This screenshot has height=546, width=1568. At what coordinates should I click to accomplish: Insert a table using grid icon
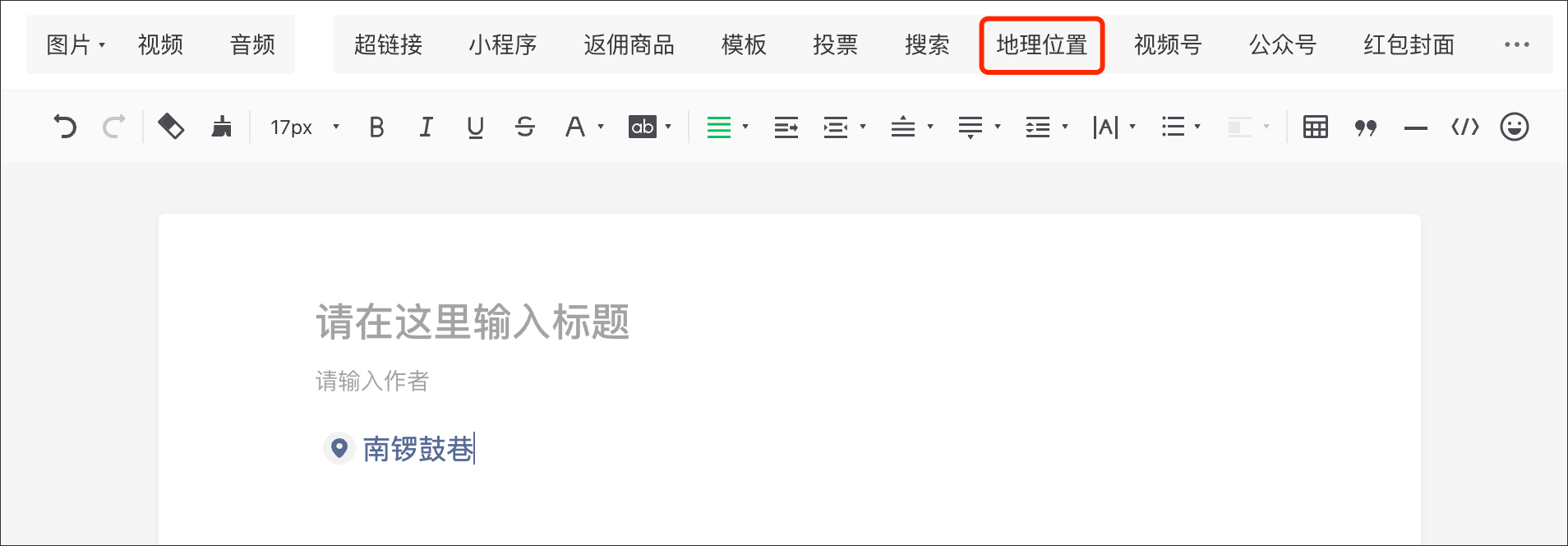(x=1315, y=127)
